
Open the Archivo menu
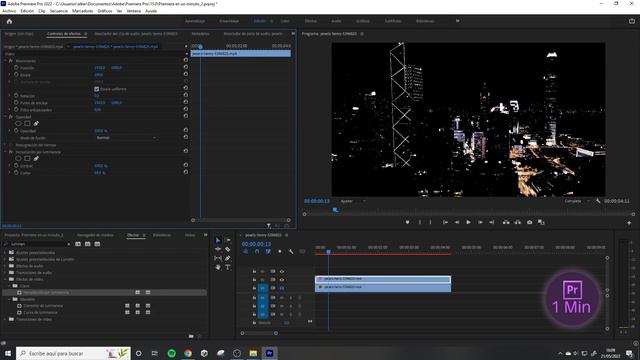(x=9, y=11)
